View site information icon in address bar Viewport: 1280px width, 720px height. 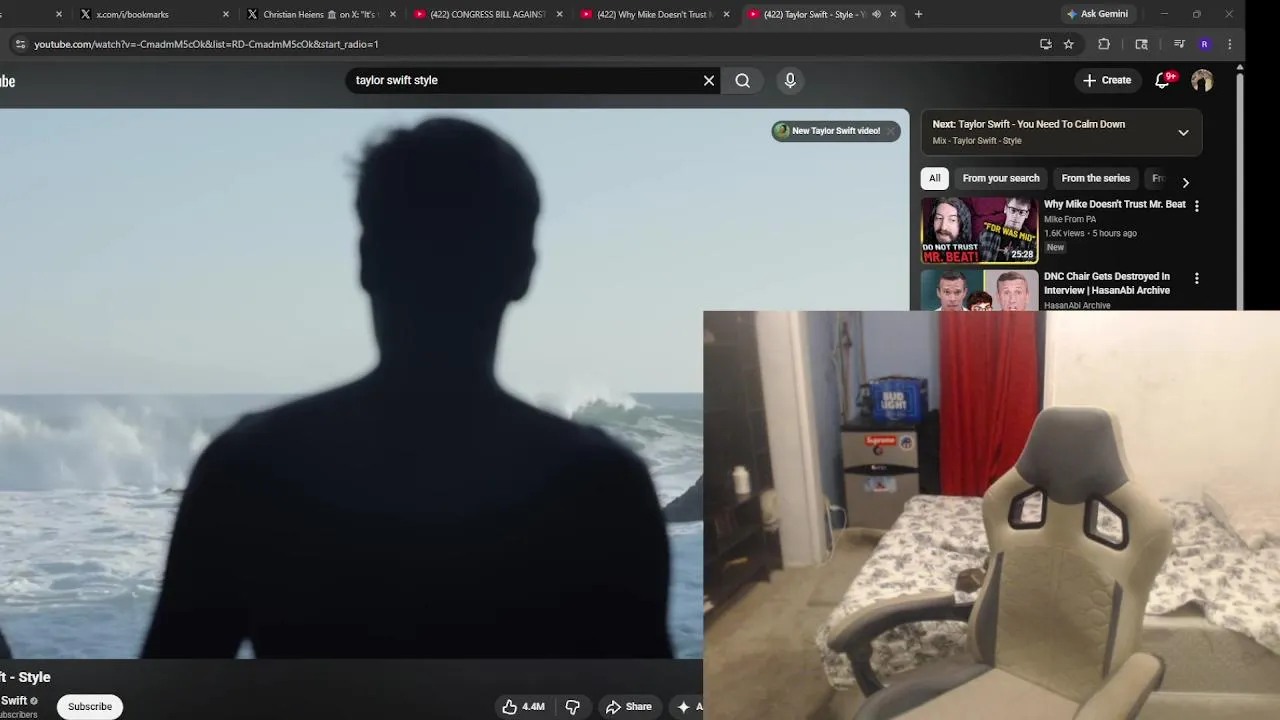point(20,44)
